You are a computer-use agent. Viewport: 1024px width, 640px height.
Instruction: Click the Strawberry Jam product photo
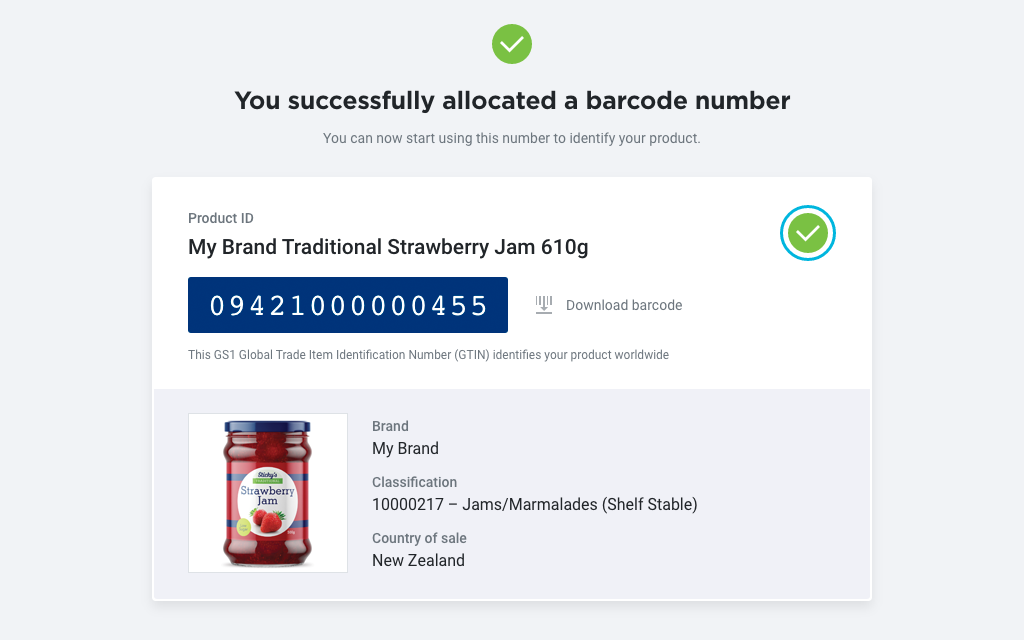[267, 492]
